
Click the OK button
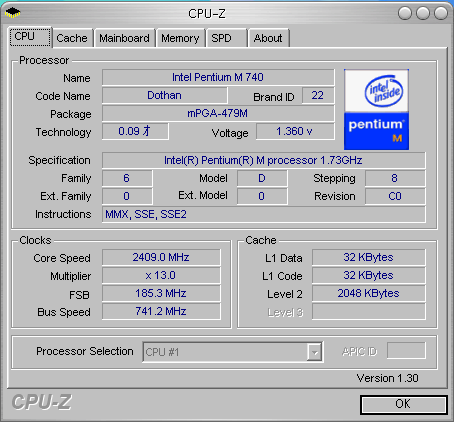404,405
